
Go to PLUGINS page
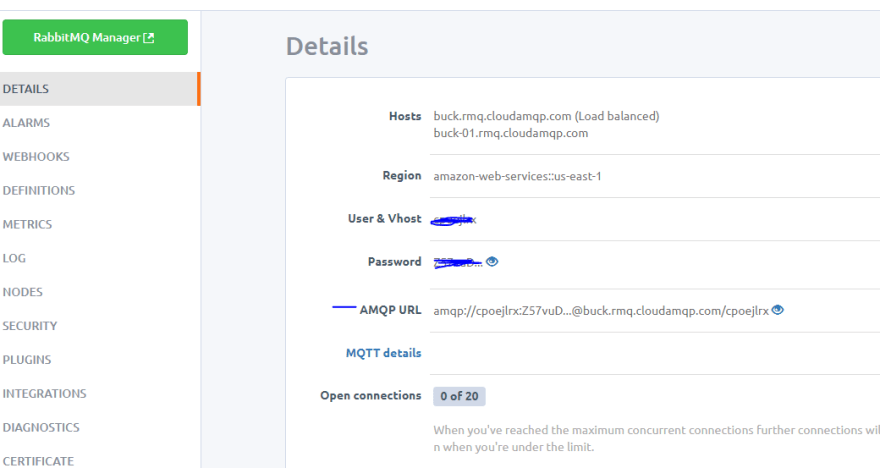(27, 360)
